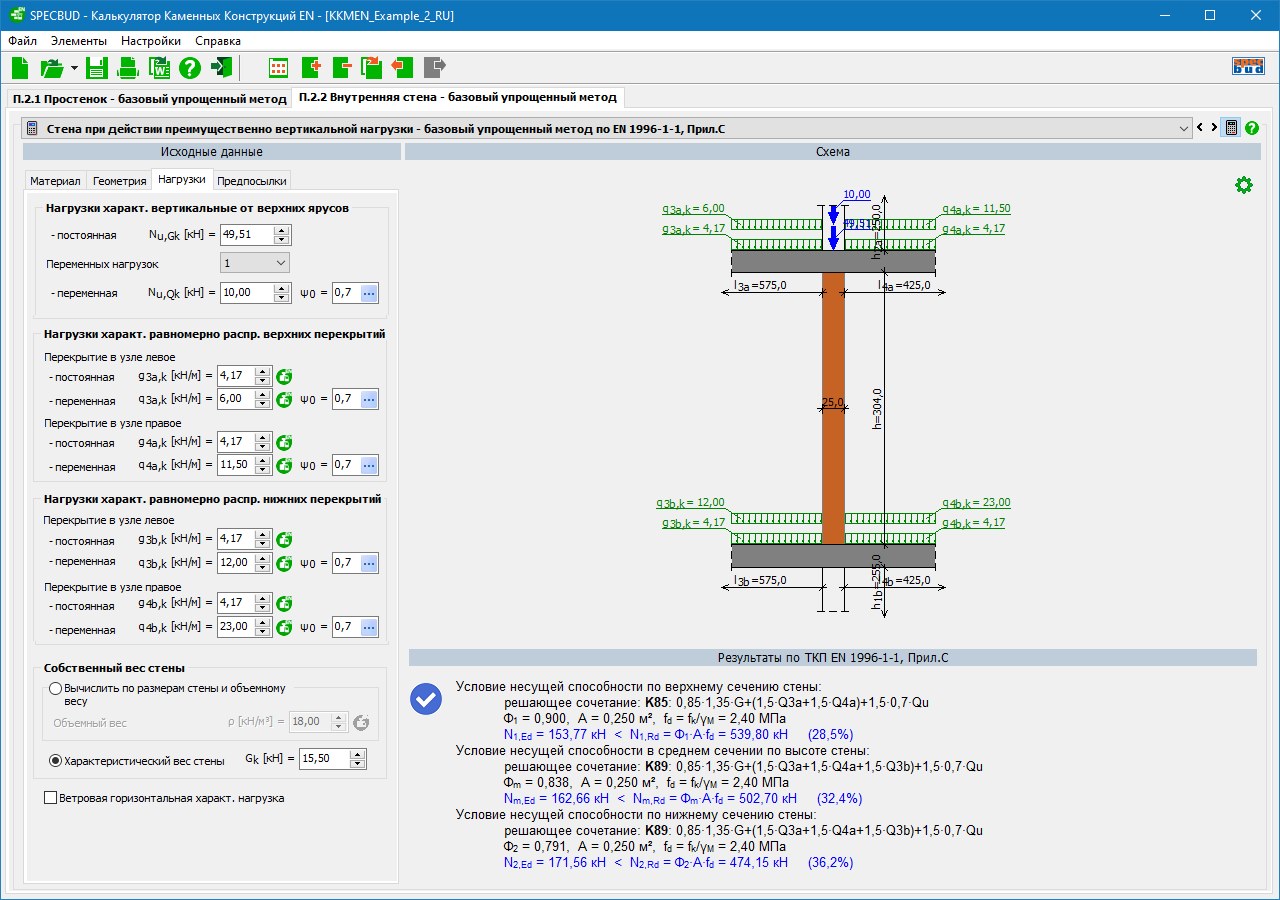Screen dimensions: 1280x900
Task: Select 'Характеристический вес стены' radio button
Action: (55, 761)
